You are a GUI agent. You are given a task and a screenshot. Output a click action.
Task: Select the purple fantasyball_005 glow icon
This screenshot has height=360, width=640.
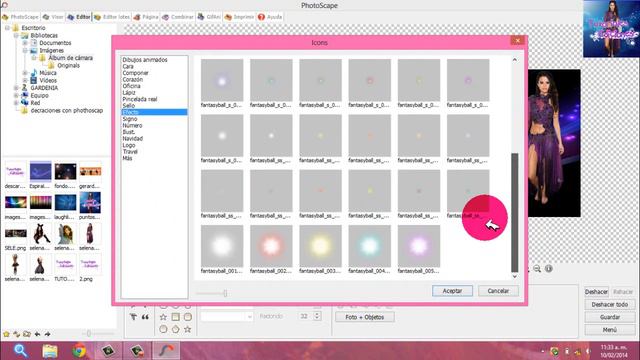[419, 246]
